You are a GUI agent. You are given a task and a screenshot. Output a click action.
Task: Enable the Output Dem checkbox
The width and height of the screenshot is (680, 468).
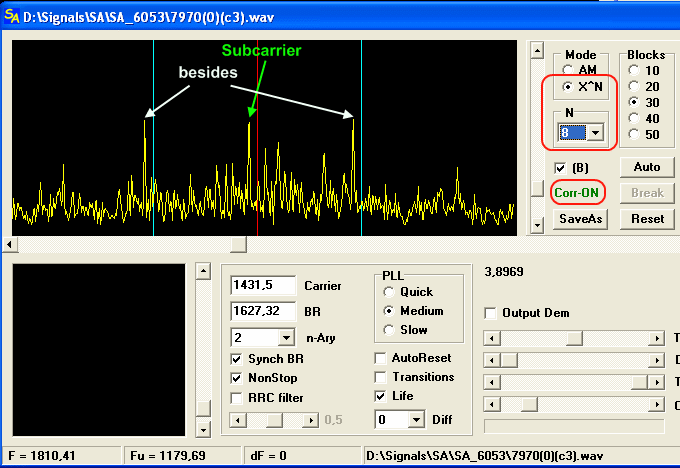491,313
